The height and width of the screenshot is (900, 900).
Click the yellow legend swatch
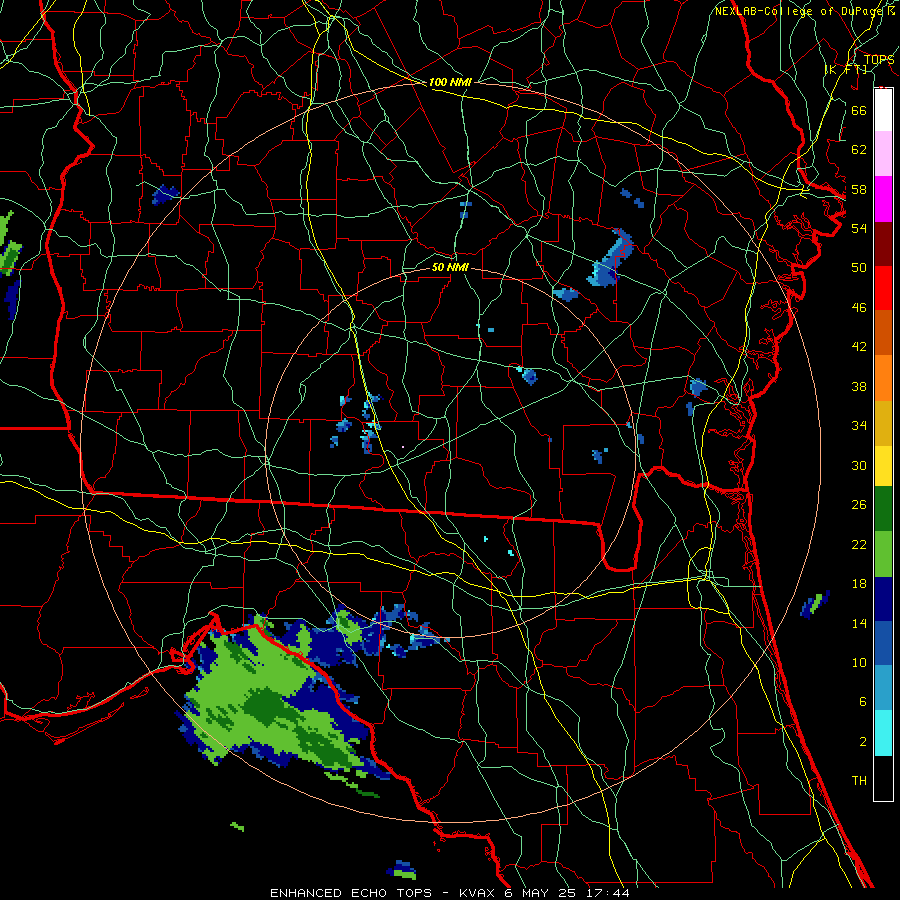[x=883, y=466]
